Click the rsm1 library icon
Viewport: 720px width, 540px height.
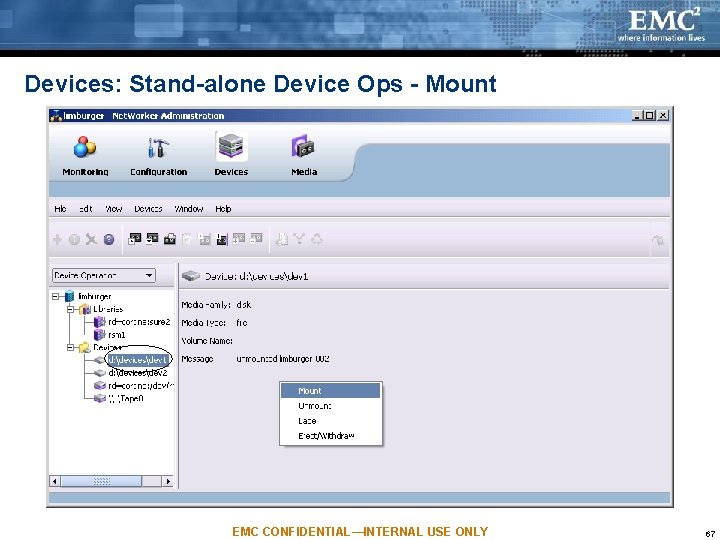tap(100, 335)
